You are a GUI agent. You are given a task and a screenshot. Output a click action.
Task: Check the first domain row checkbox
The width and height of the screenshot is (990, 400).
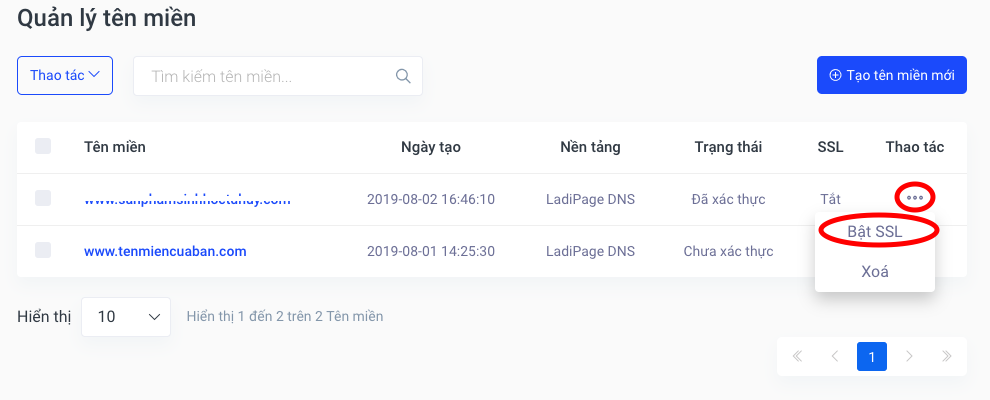43,198
